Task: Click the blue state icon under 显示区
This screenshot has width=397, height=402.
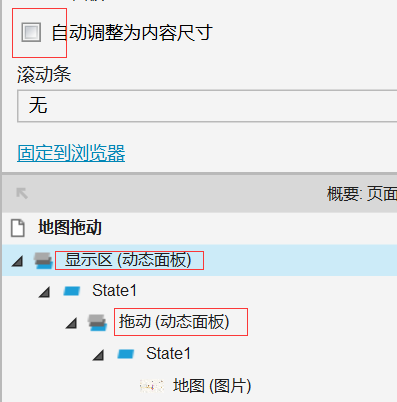Action: [x=72, y=291]
